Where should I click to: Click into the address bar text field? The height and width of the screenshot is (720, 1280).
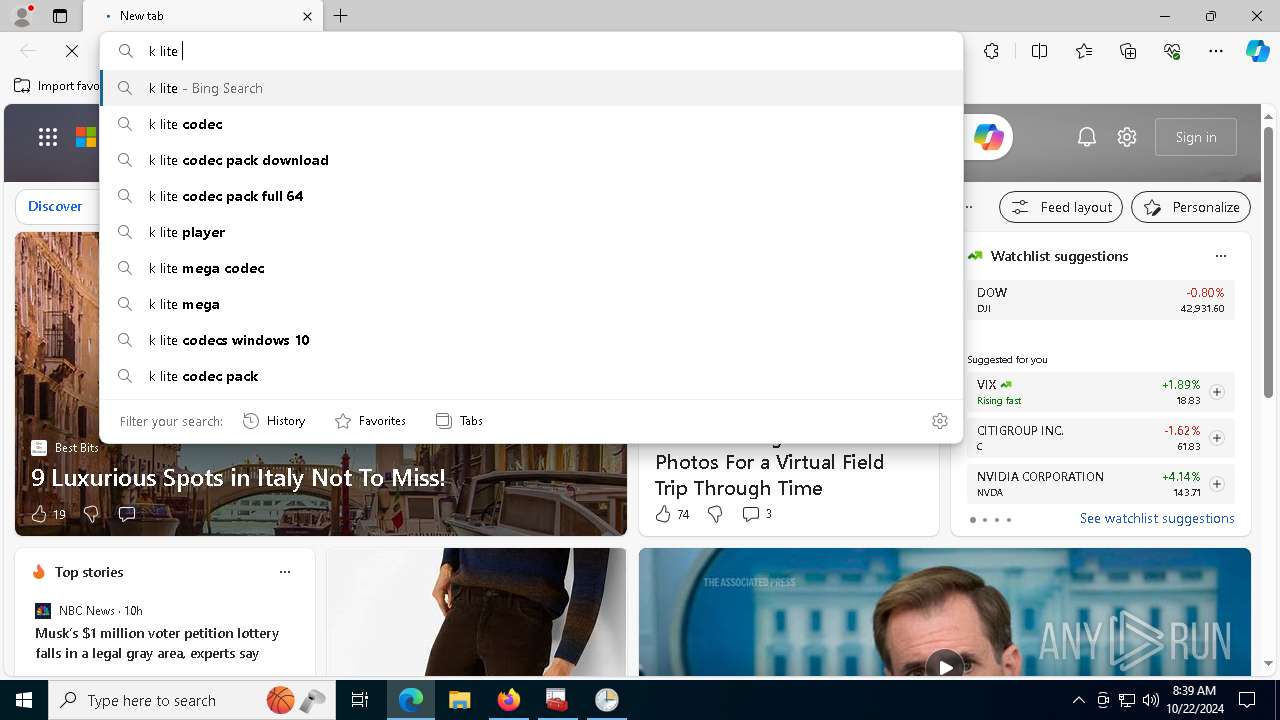550,51
